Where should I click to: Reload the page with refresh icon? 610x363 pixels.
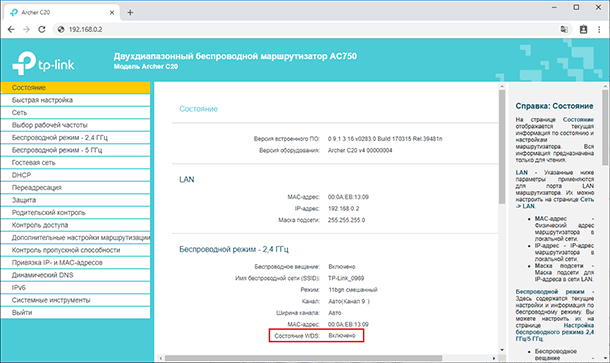tap(42, 29)
